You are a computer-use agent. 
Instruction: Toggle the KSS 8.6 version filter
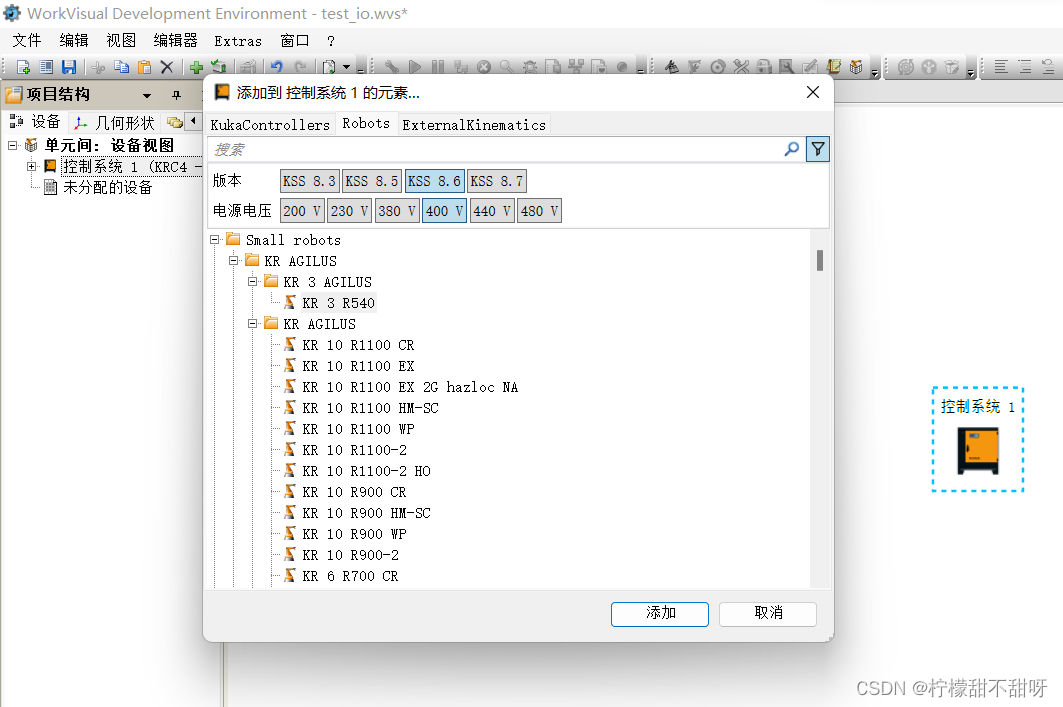pos(435,181)
